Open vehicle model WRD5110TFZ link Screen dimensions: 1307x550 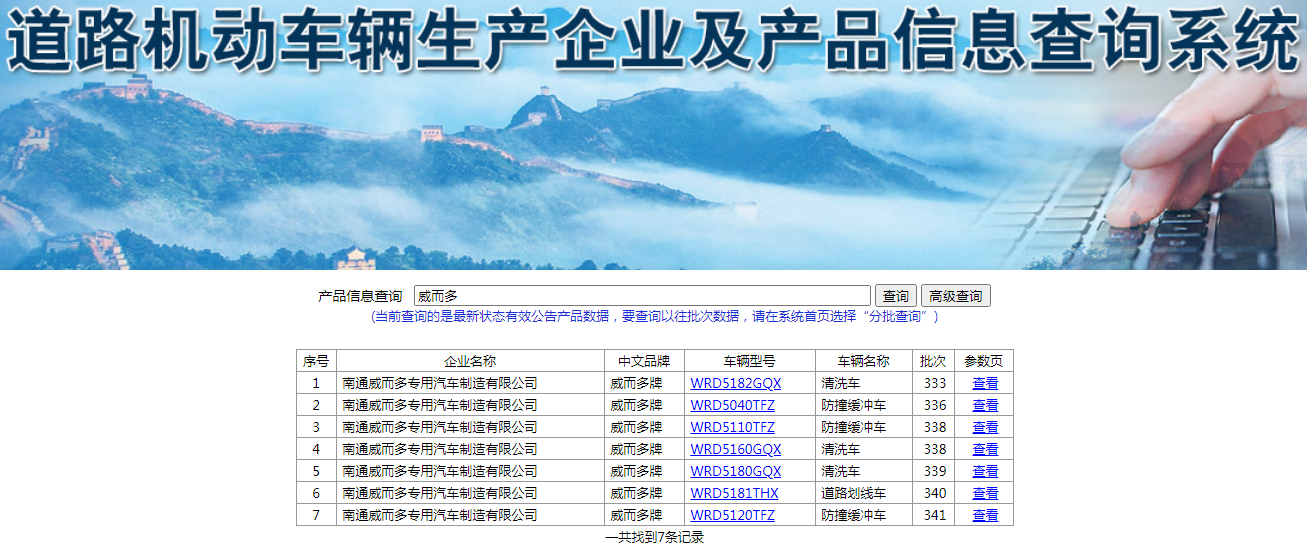pos(732,427)
